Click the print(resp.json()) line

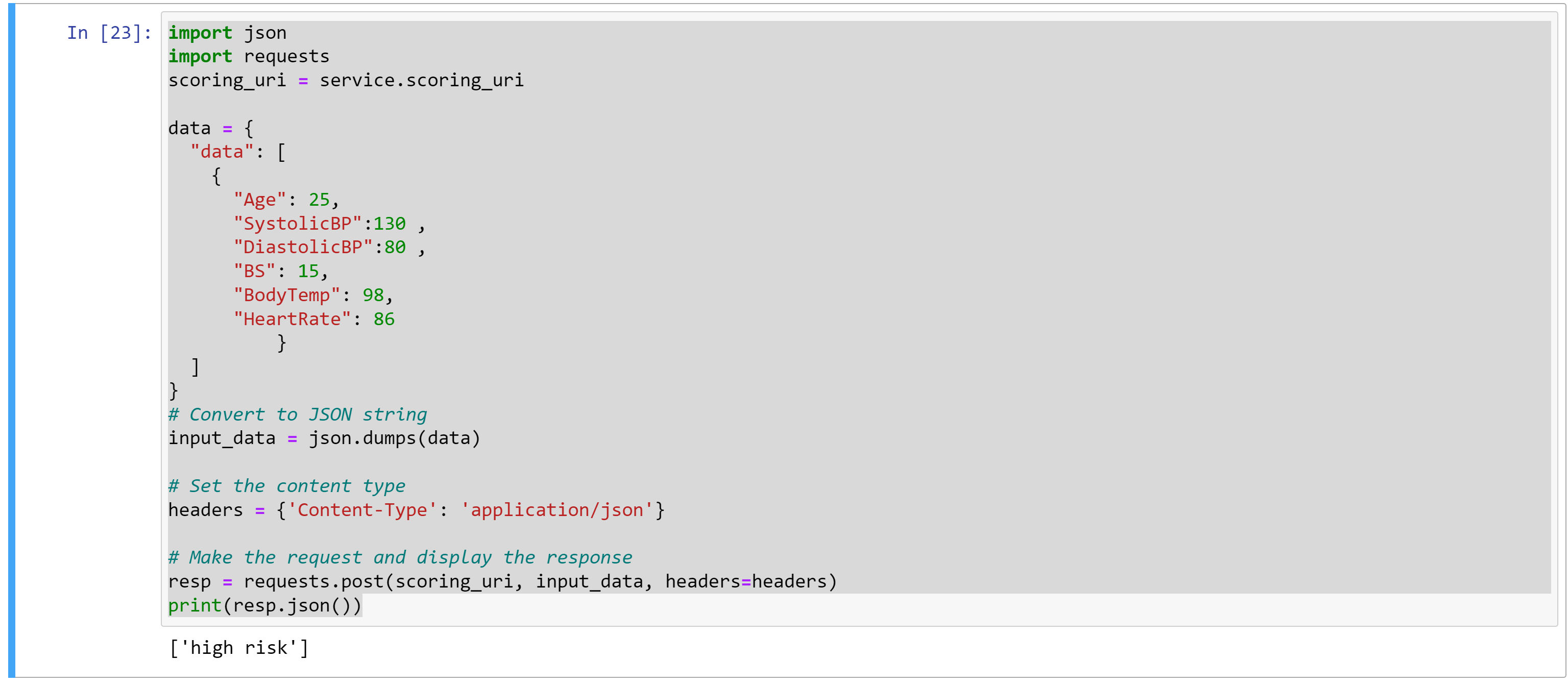point(265,606)
